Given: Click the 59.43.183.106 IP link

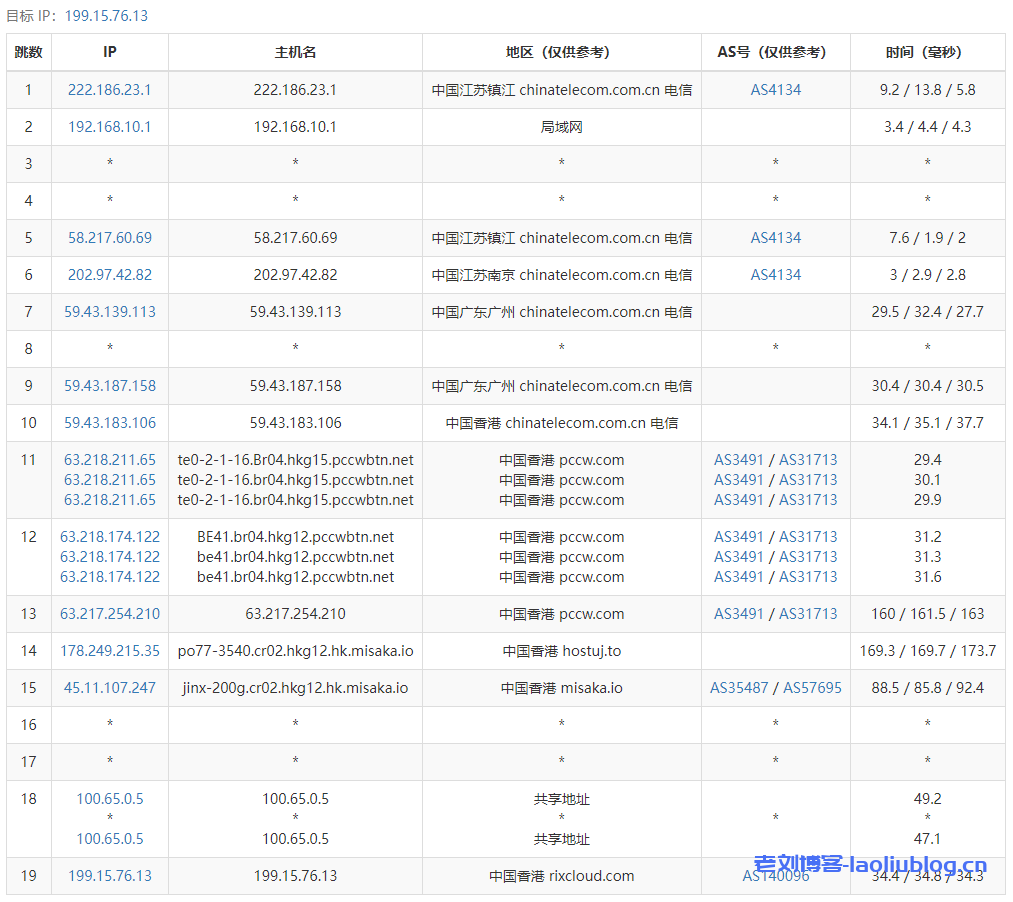Looking at the screenshot, I should tap(110, 423).
